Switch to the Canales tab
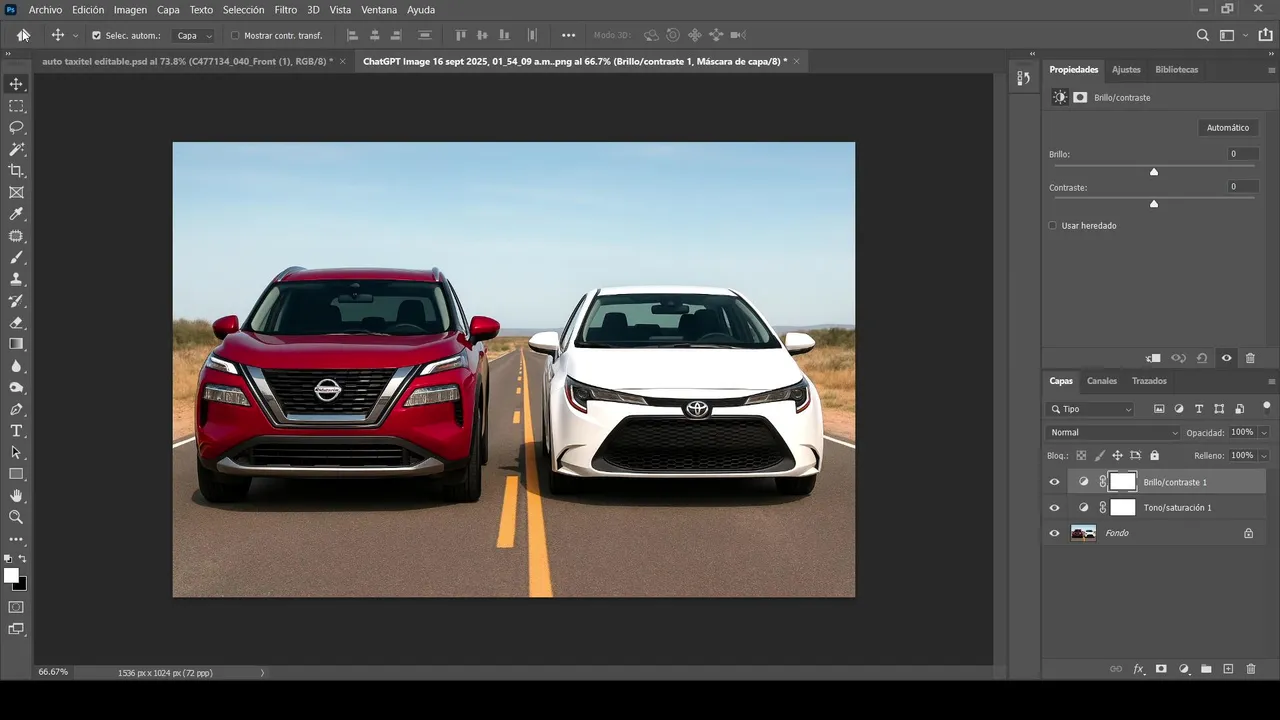 click(x=1102, y=381)
